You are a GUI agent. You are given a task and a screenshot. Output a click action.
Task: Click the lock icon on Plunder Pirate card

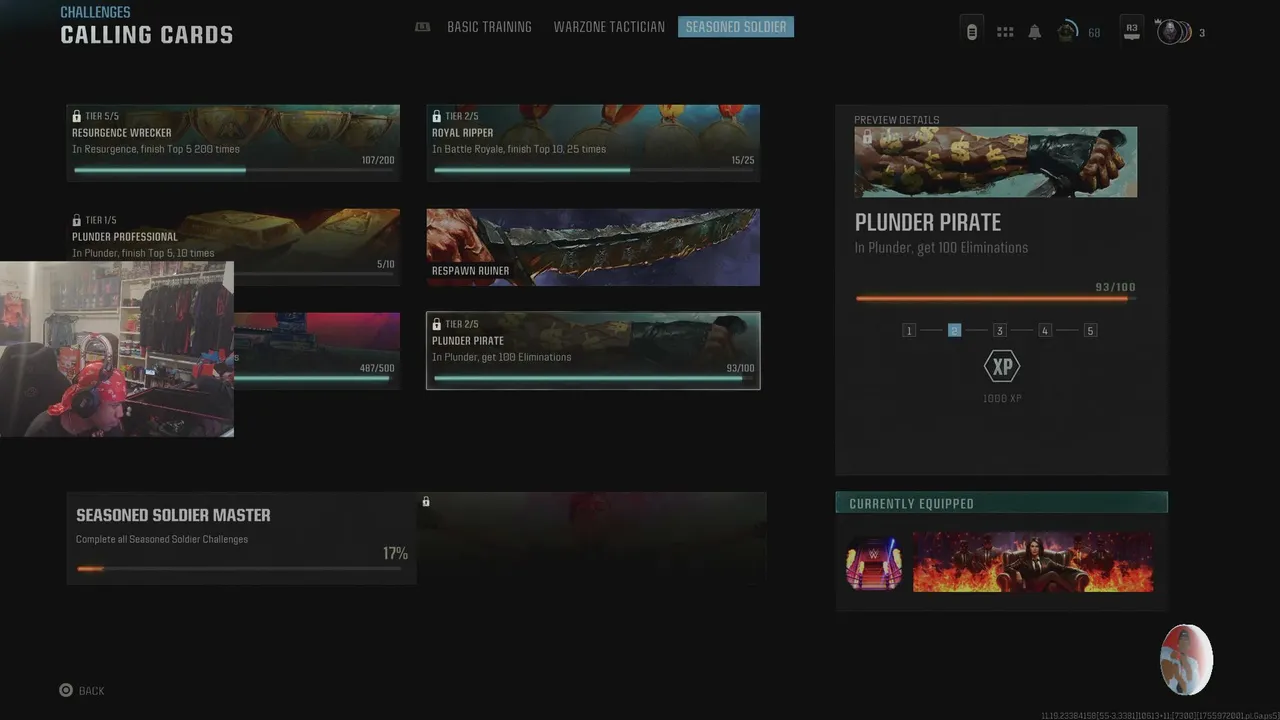(437, 324)
